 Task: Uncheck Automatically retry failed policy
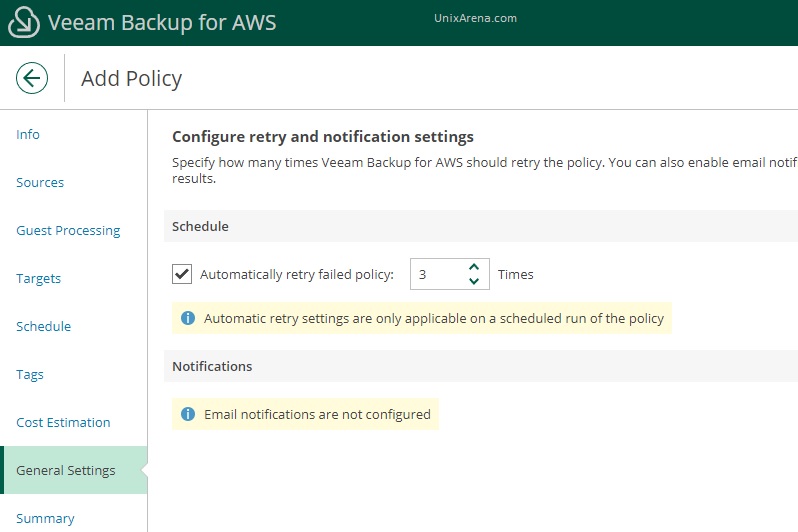point(182,274)
